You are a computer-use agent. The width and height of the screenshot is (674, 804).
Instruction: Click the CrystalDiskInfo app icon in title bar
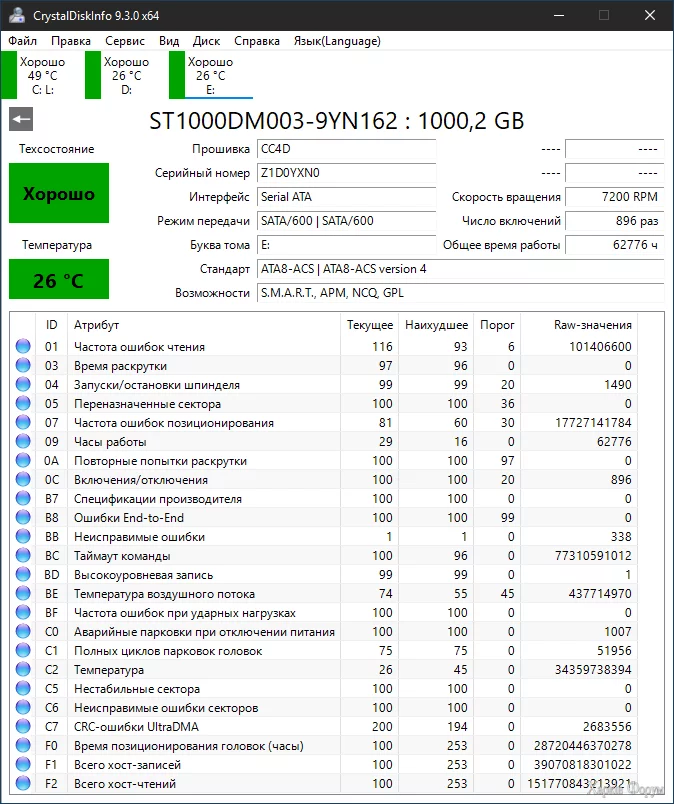[x=16, y=15]
